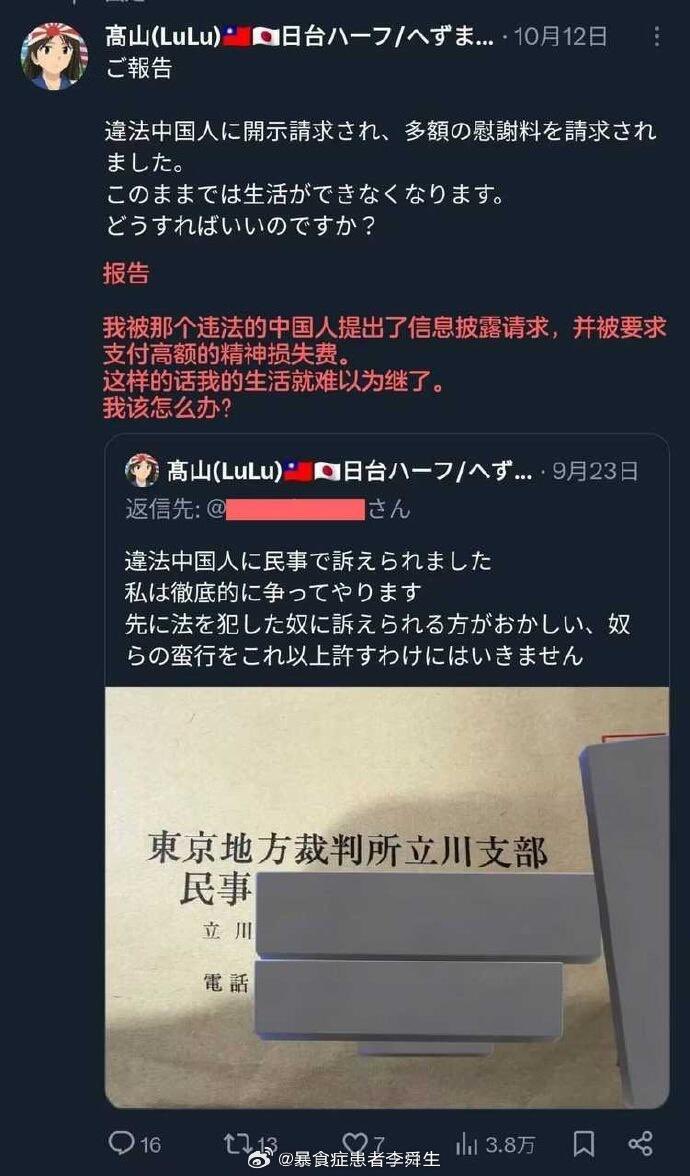Open the share icon

pos(640,1144)
